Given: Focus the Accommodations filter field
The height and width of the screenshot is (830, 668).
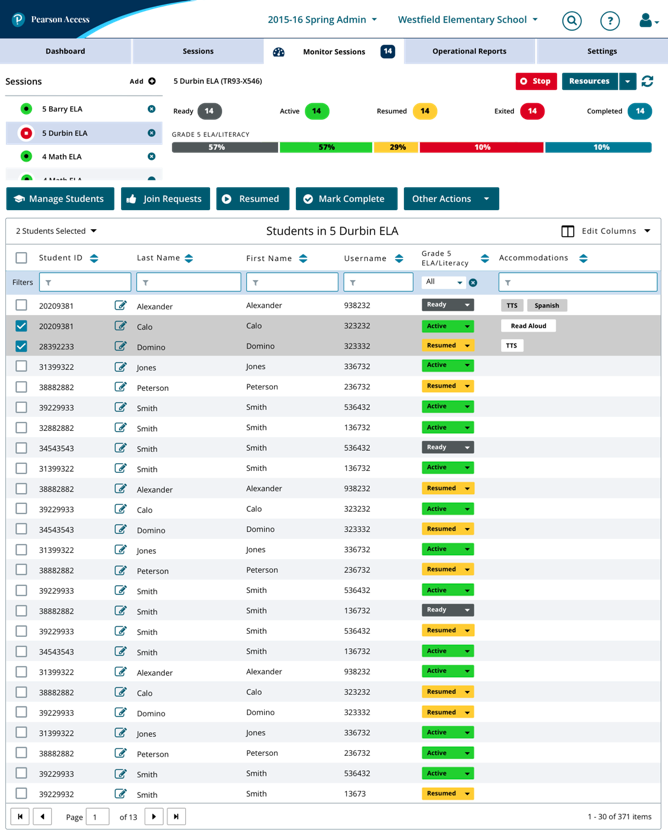Looking at the screenshot, I should pyautogui.click(x=577, y=282).
